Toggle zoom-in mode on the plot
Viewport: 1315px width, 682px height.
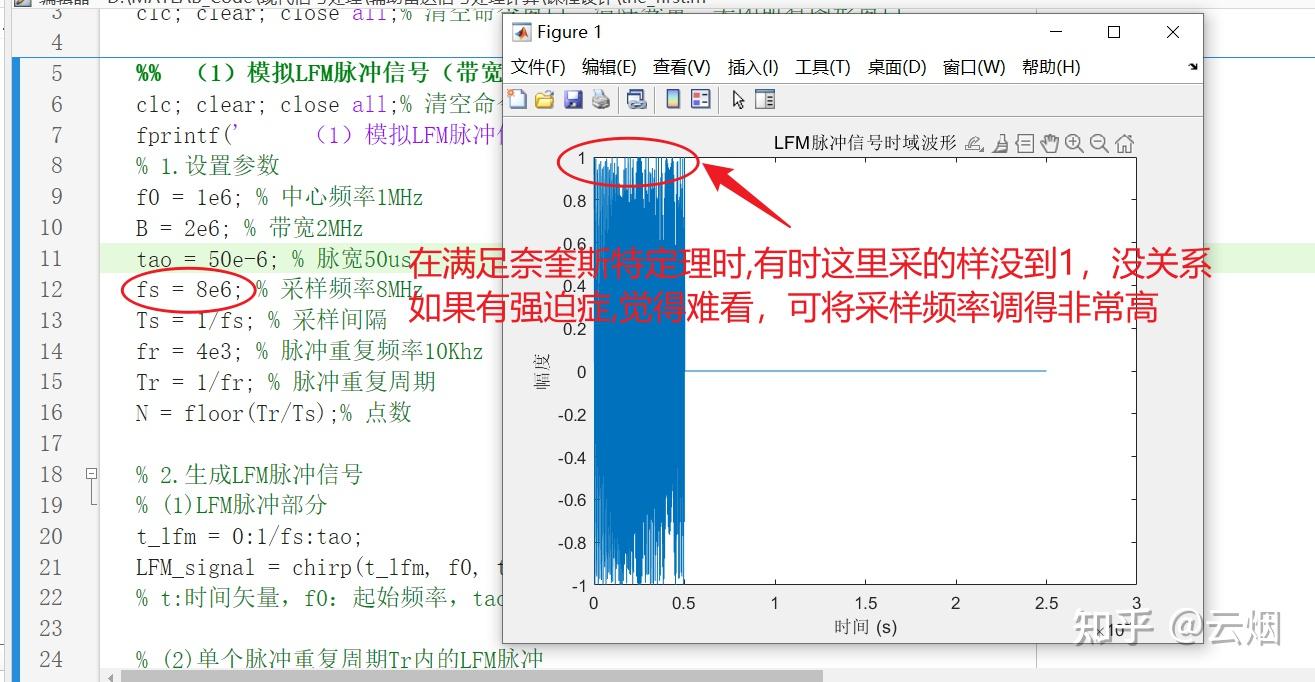click(1074, 143)
